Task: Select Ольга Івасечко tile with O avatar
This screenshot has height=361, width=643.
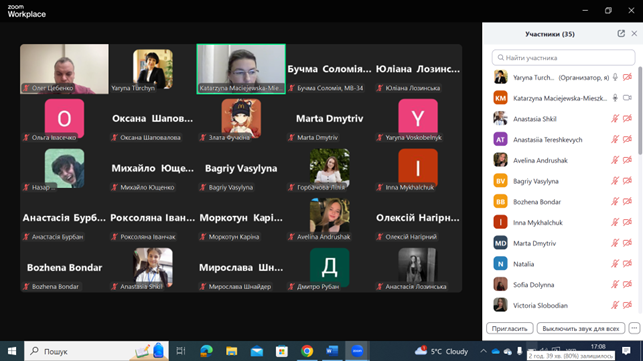Action: [64, 119]
